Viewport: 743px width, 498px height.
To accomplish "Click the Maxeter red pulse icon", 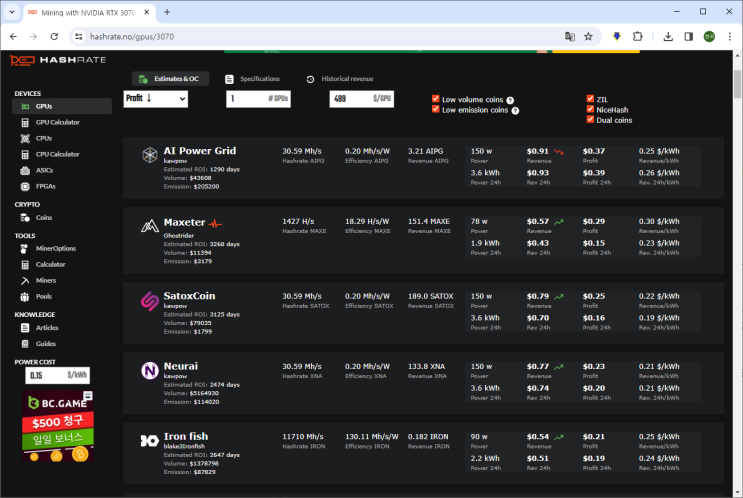I will point(216,223).
